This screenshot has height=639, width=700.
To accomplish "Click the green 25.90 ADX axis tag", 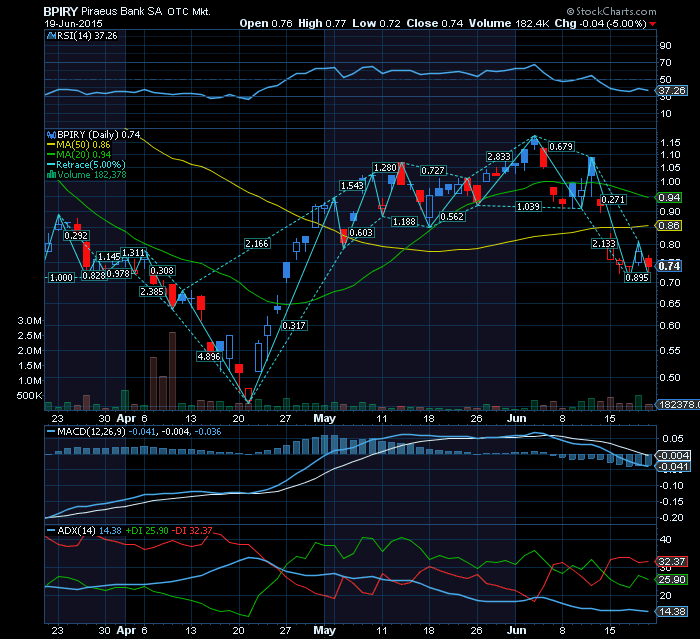I will tap(672, 580).
